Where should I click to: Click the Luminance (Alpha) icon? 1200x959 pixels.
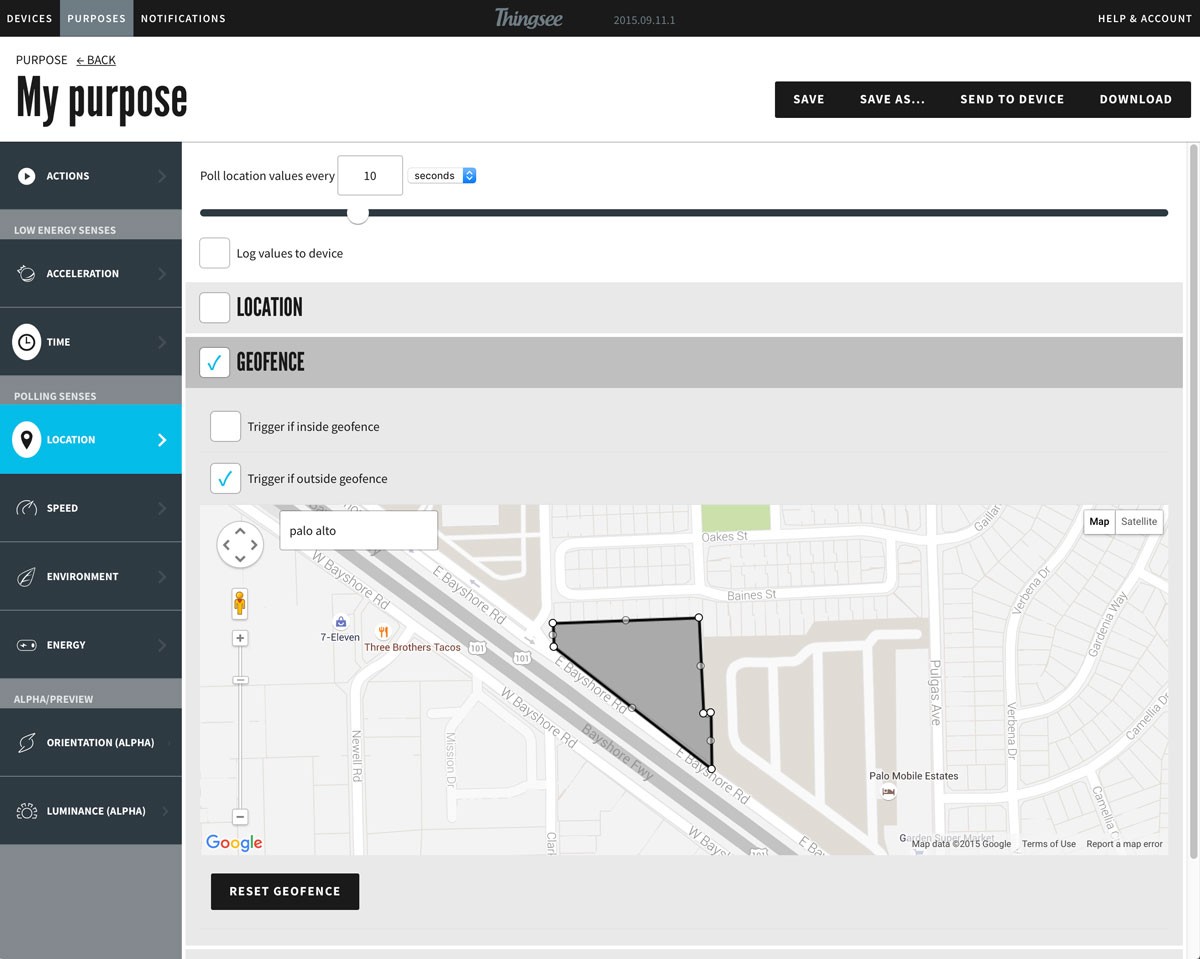[x=27, y=811]
